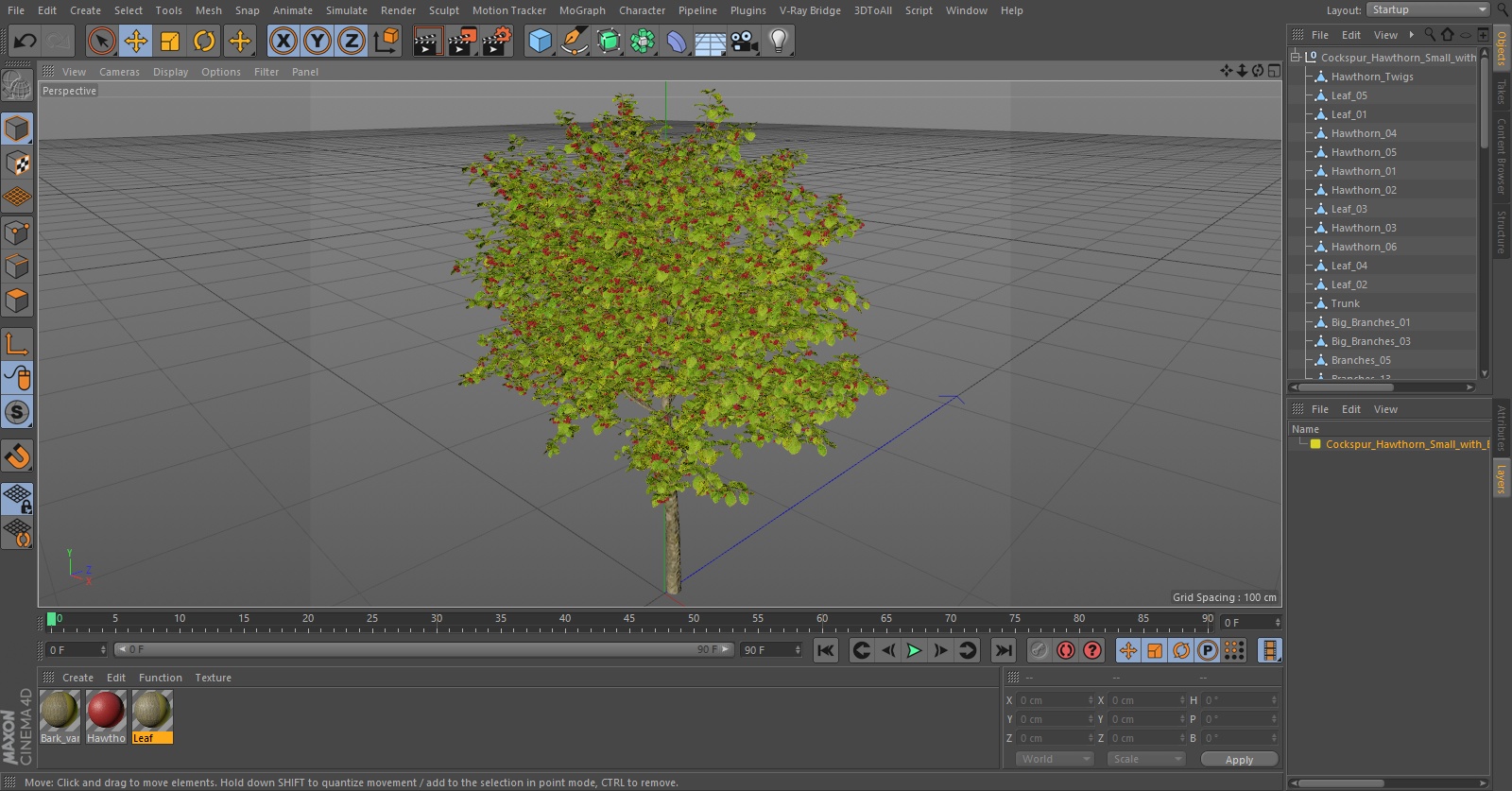This screenshot has height=791, width=1512.
Task: Click the 90 F end frame stepper
Action: pyautogui.click(x=798, y=649)
